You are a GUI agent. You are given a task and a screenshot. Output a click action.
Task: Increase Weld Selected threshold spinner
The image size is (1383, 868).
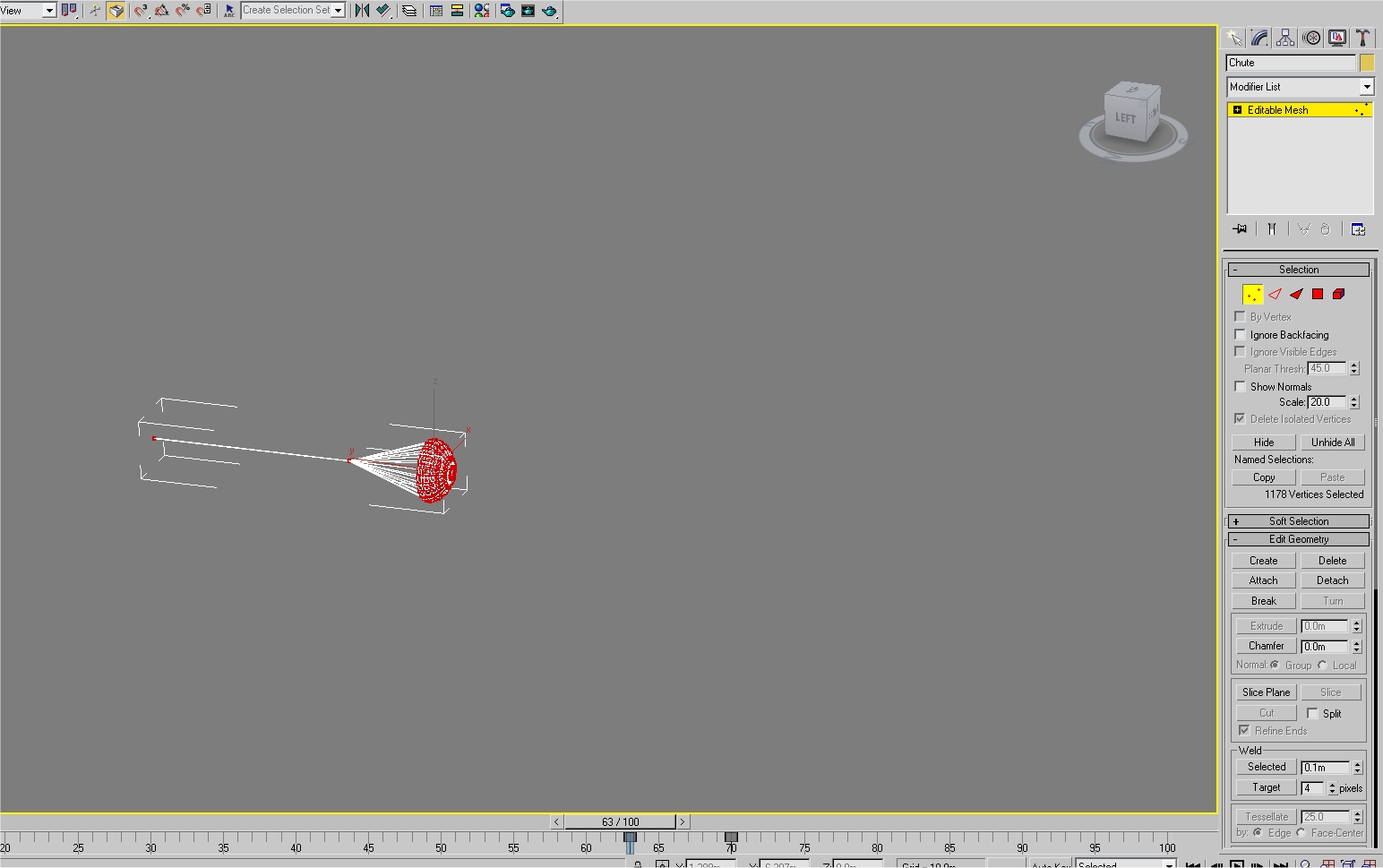[1358, 764]
